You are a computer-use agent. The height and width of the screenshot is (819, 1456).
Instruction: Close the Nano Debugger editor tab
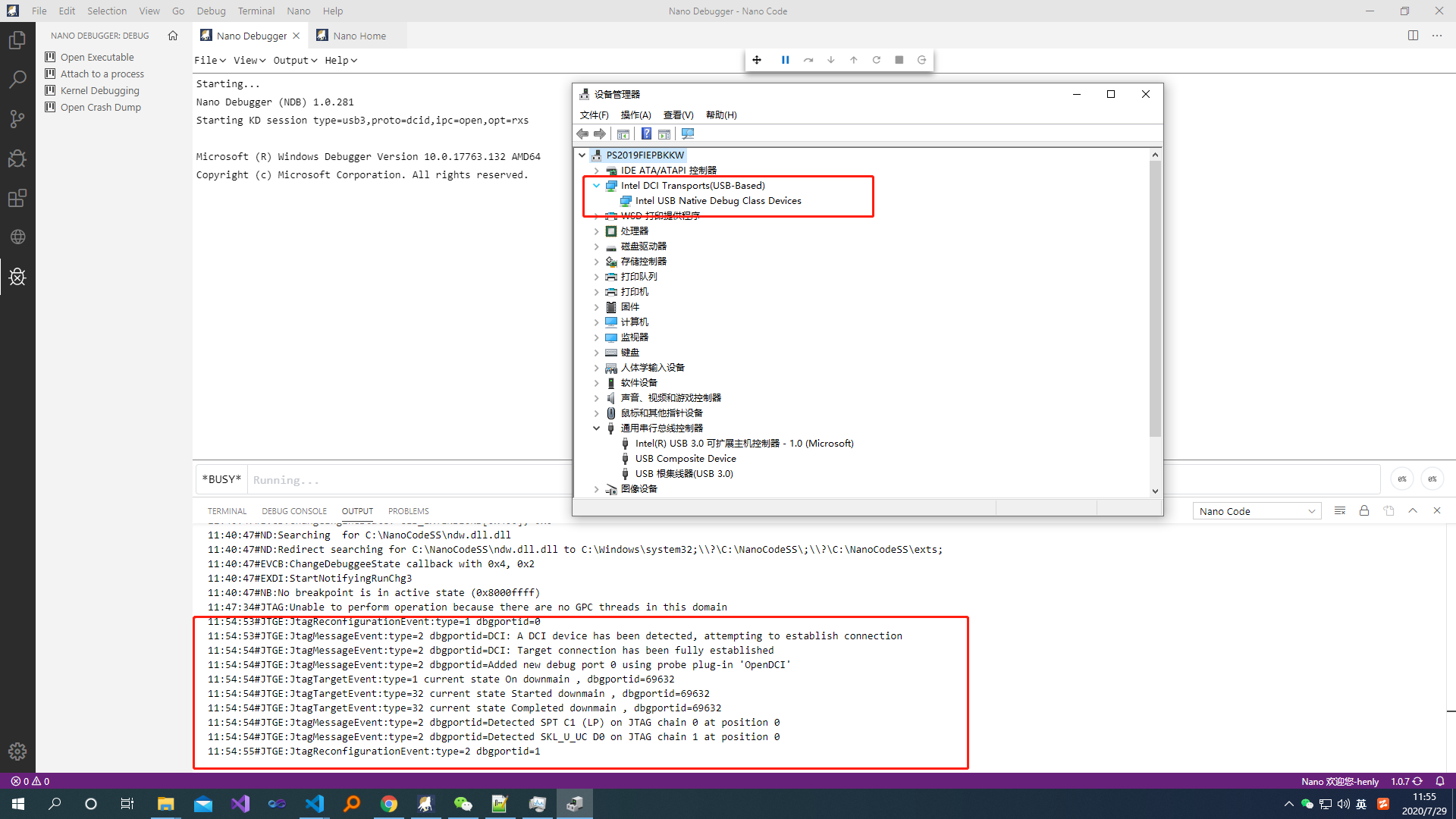tap(297, 36)
